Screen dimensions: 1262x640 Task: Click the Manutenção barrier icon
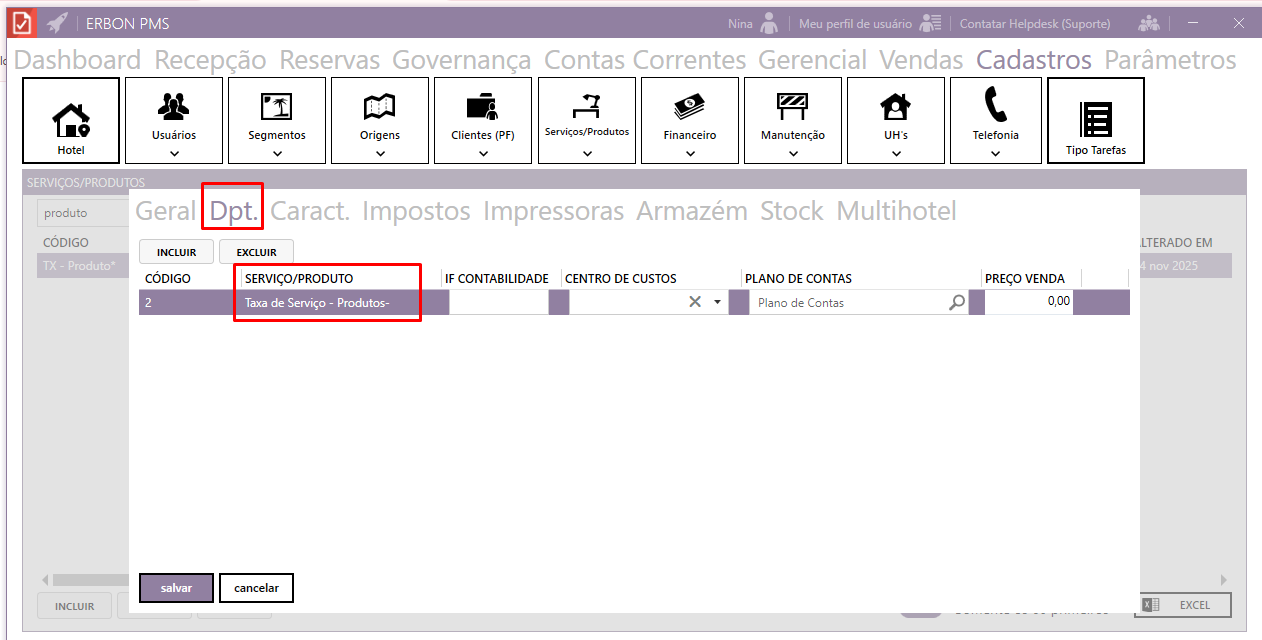coord(792,105)
